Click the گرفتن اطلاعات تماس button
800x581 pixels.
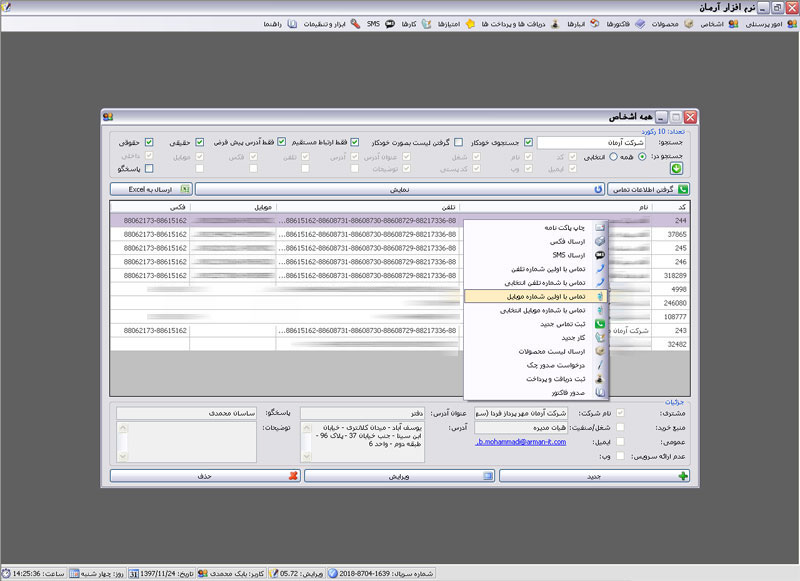coord(648,189)
